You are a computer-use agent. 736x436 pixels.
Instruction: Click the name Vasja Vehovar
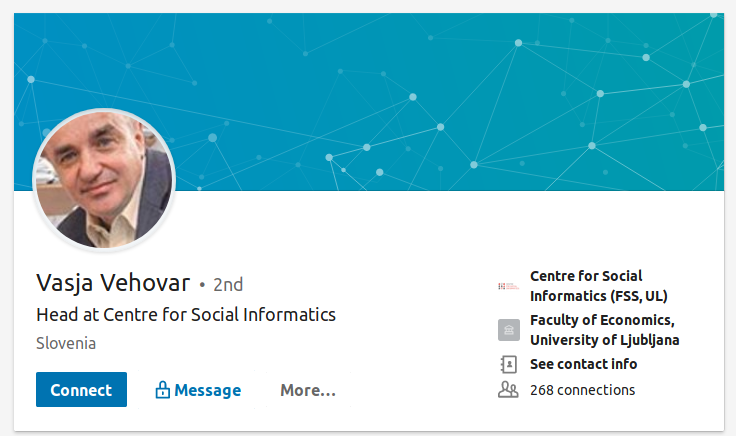click(112, 283)
